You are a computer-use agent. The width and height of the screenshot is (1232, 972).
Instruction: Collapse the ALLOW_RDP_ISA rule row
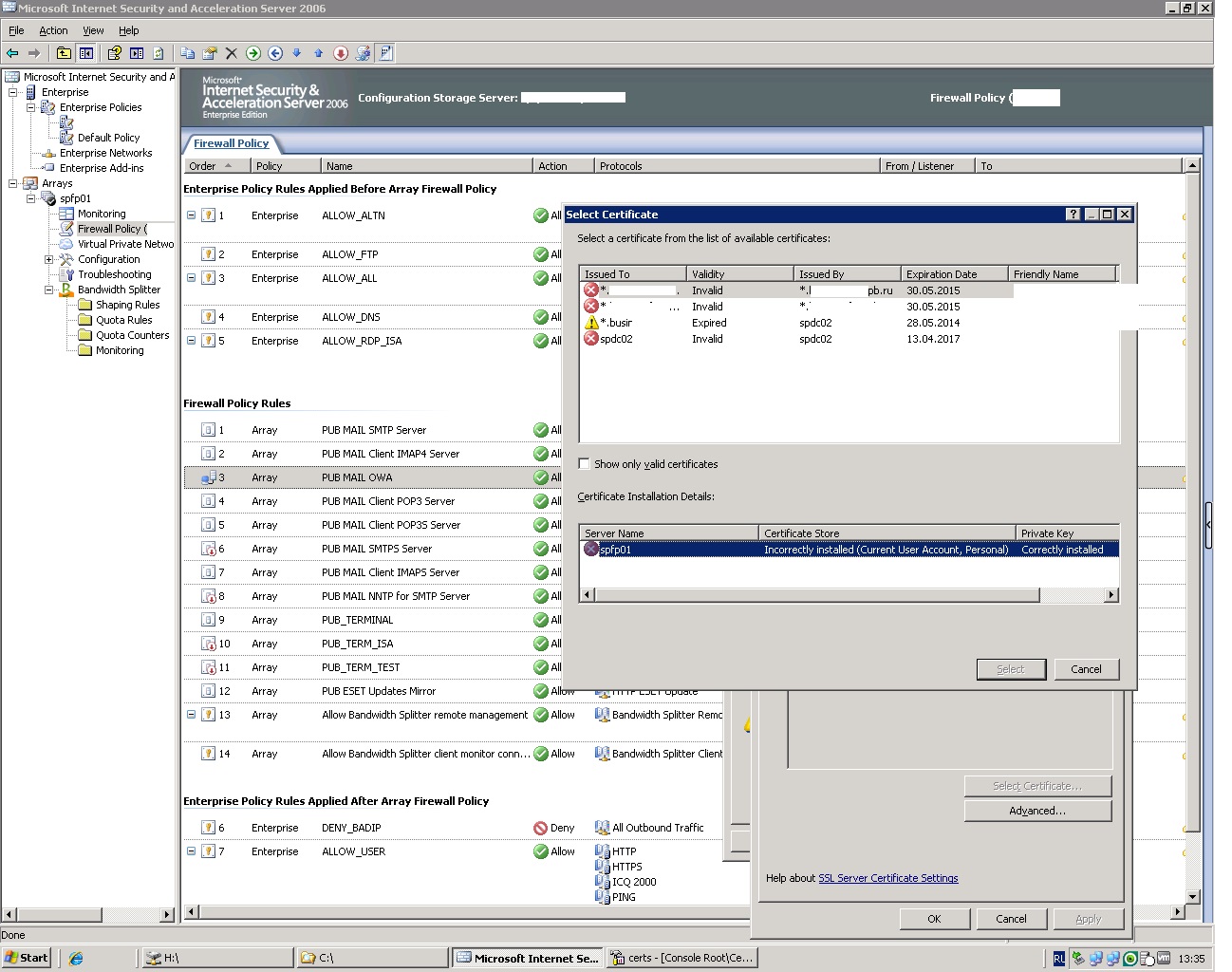pyautogui.click(x=191, y=341)
